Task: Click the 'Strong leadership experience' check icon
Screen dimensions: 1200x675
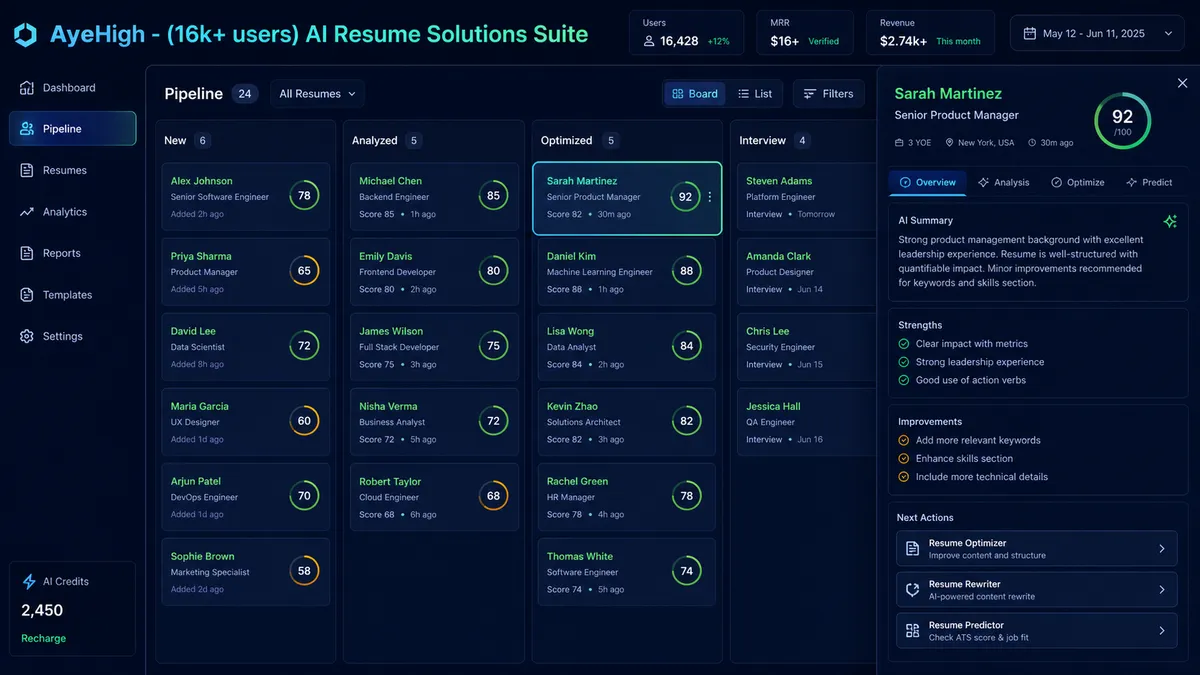Action: (x=904, y=362)
